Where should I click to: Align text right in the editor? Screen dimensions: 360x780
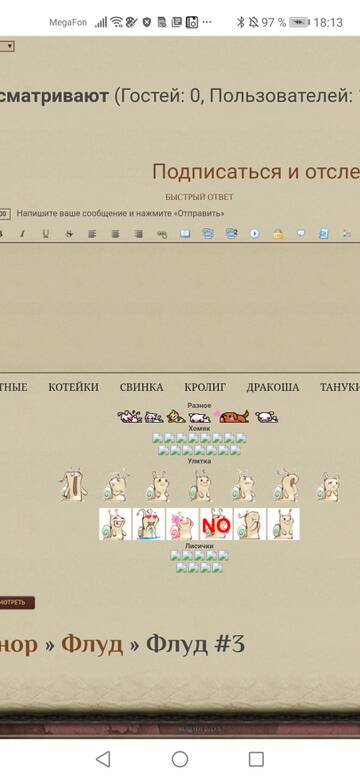(x=139, y=234)
